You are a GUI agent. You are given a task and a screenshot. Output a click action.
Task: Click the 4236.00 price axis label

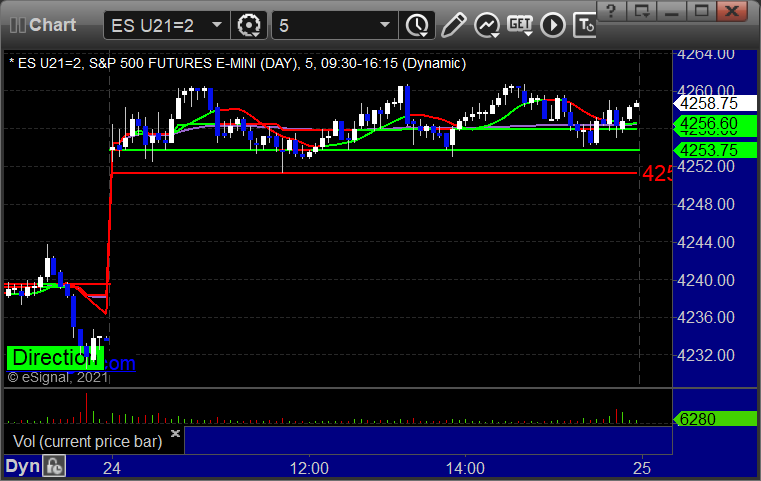click(x=706, y=317)
